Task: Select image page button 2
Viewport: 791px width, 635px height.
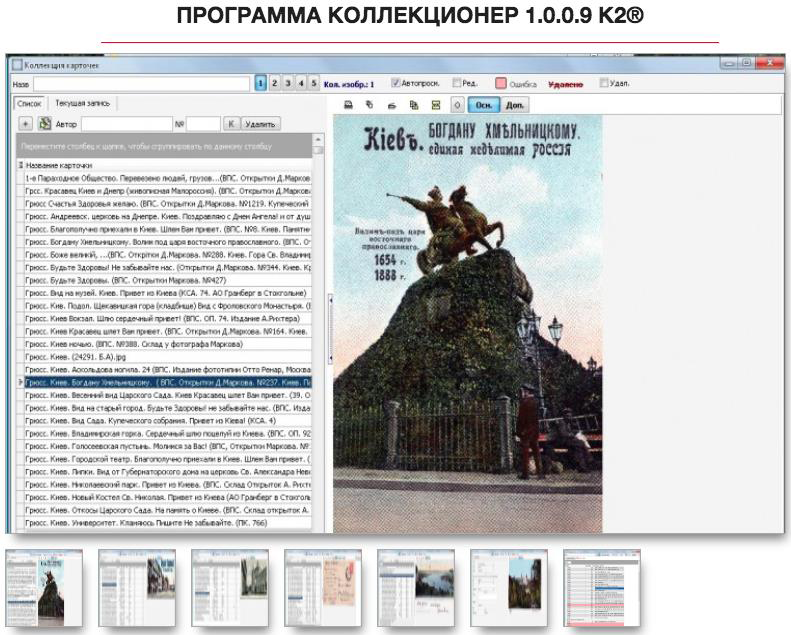Action: (274, 83)
